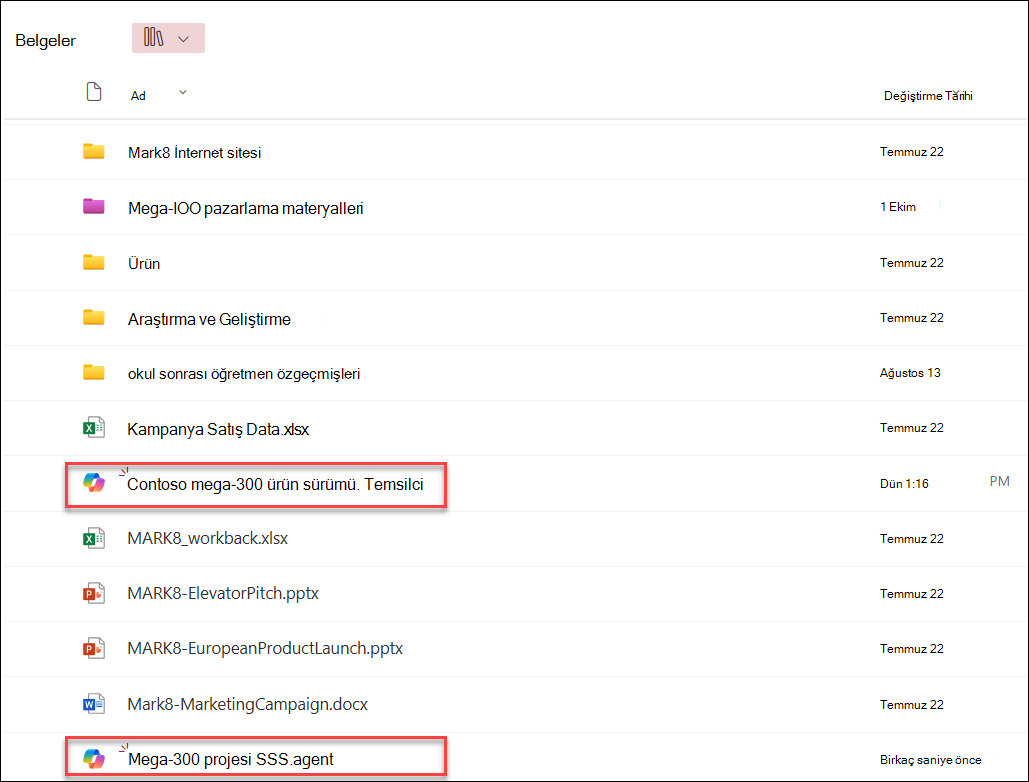Open the library view switcher dropdown
The width and height of the screenshot is (1029, 782).
168,38
